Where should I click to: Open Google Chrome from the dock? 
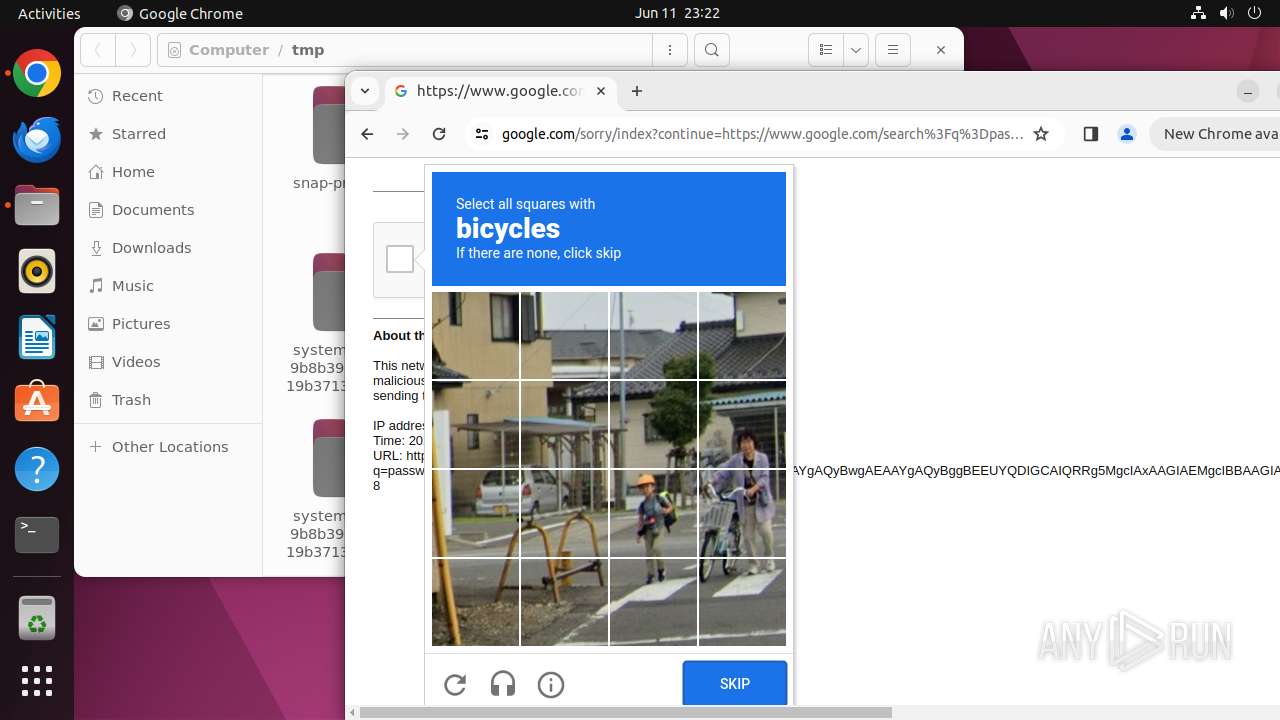[37, 73]
